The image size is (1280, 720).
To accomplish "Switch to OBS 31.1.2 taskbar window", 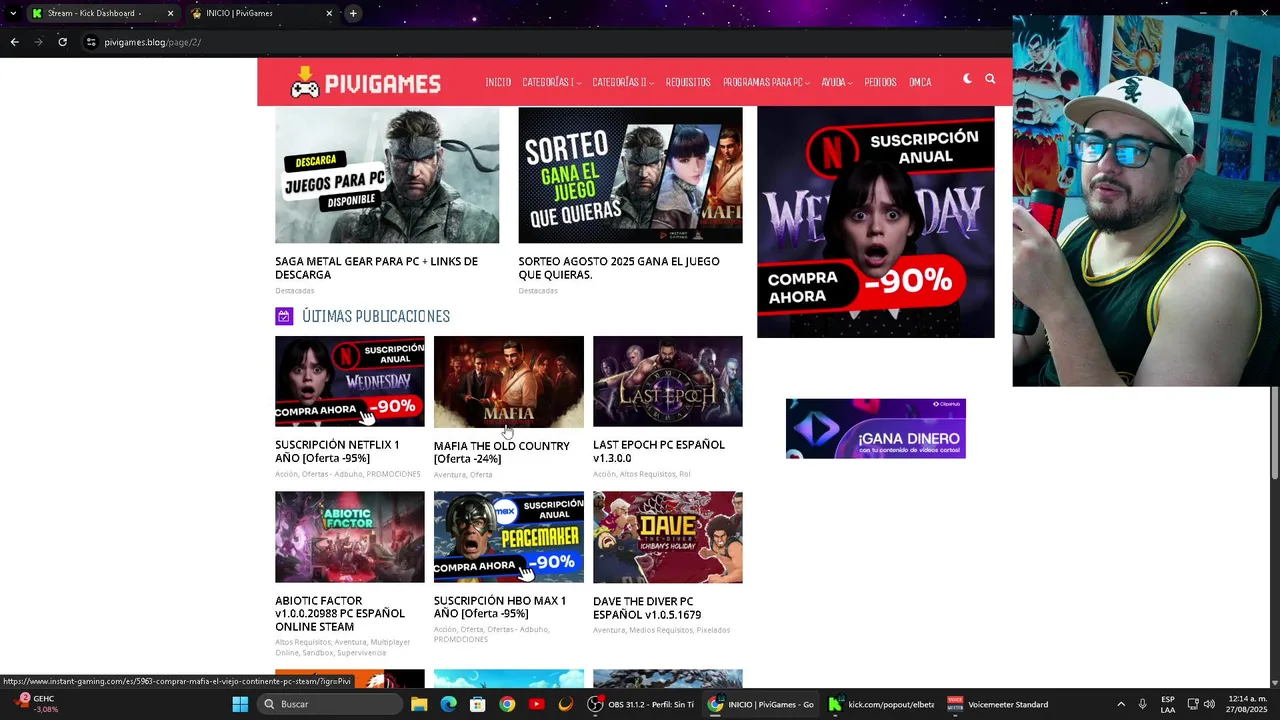I will (x=641, y=704).
